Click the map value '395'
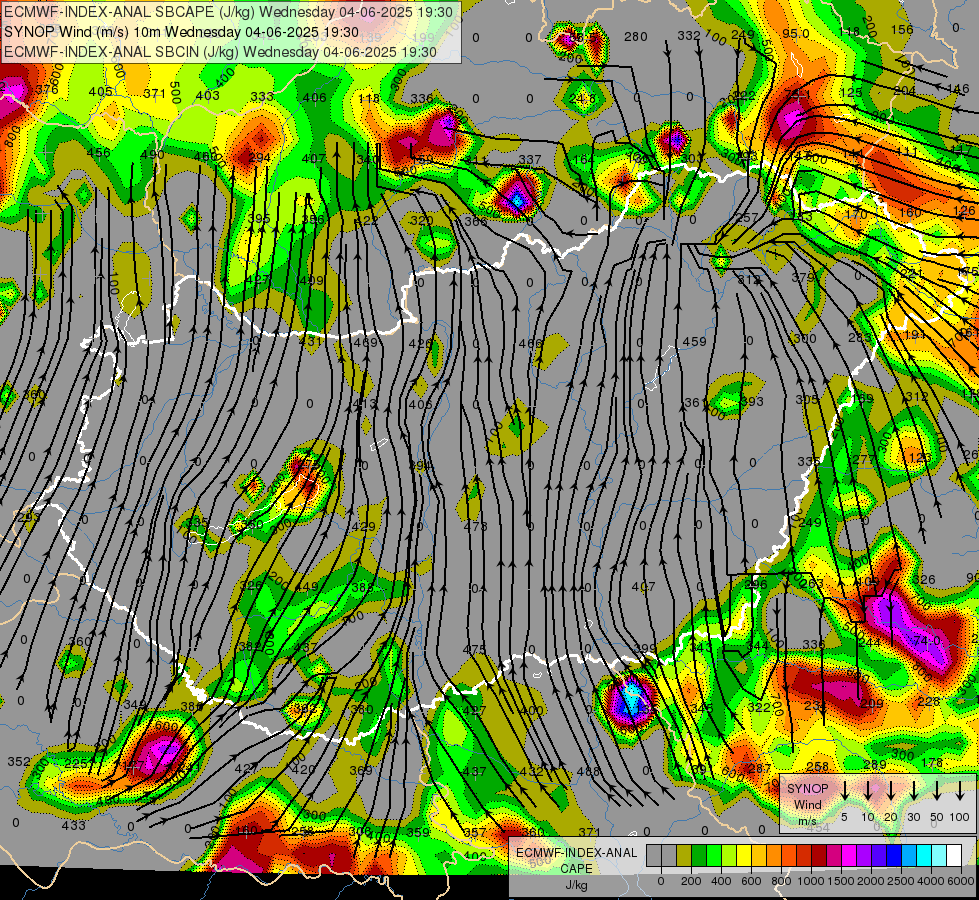 point(258,219)
